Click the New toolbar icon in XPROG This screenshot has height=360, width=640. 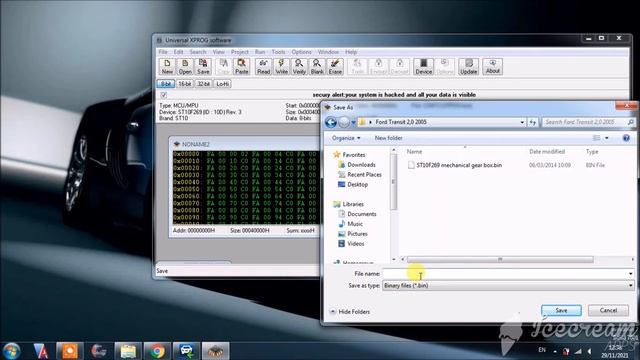(167, 67)
